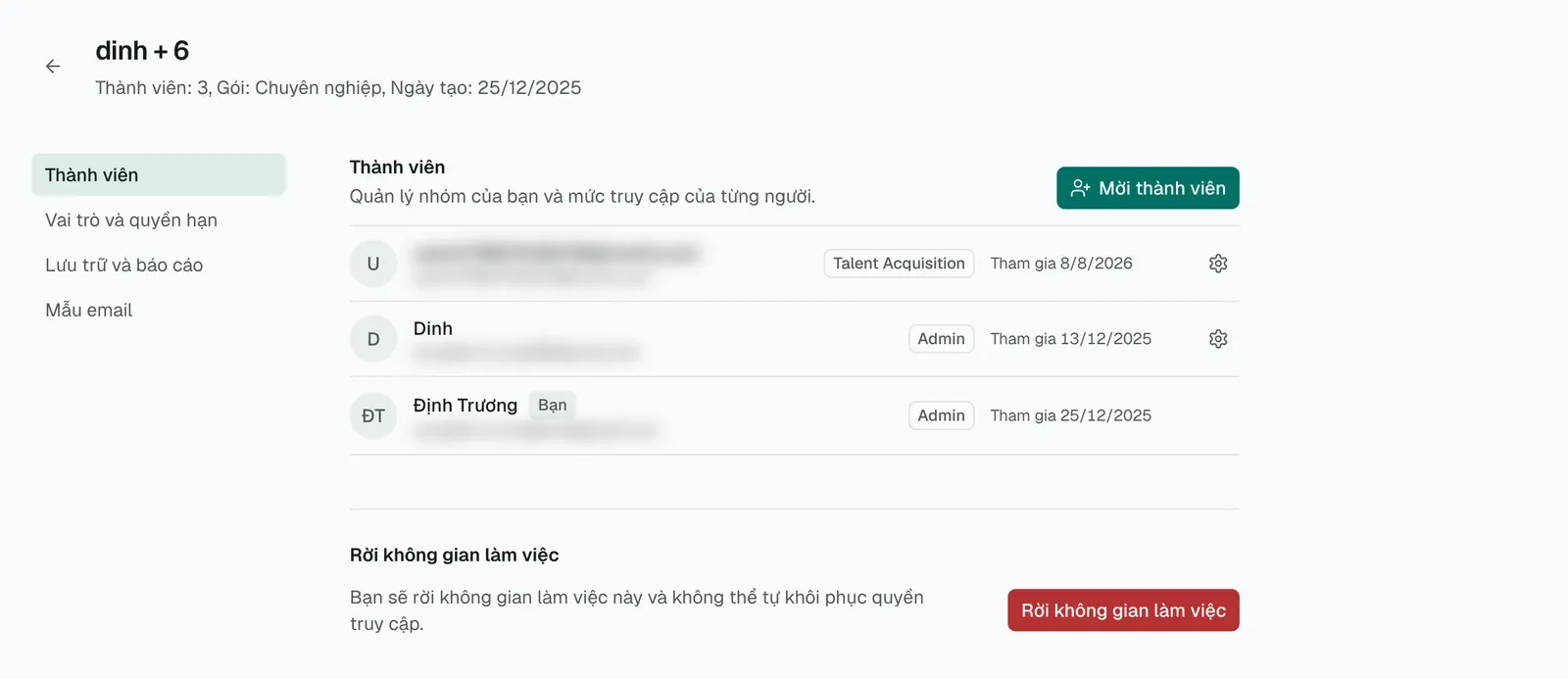Click Tham gia 13/12/2025 date
The width and height of the screenshot is (1568, 679).
(x=1071, y=339)
